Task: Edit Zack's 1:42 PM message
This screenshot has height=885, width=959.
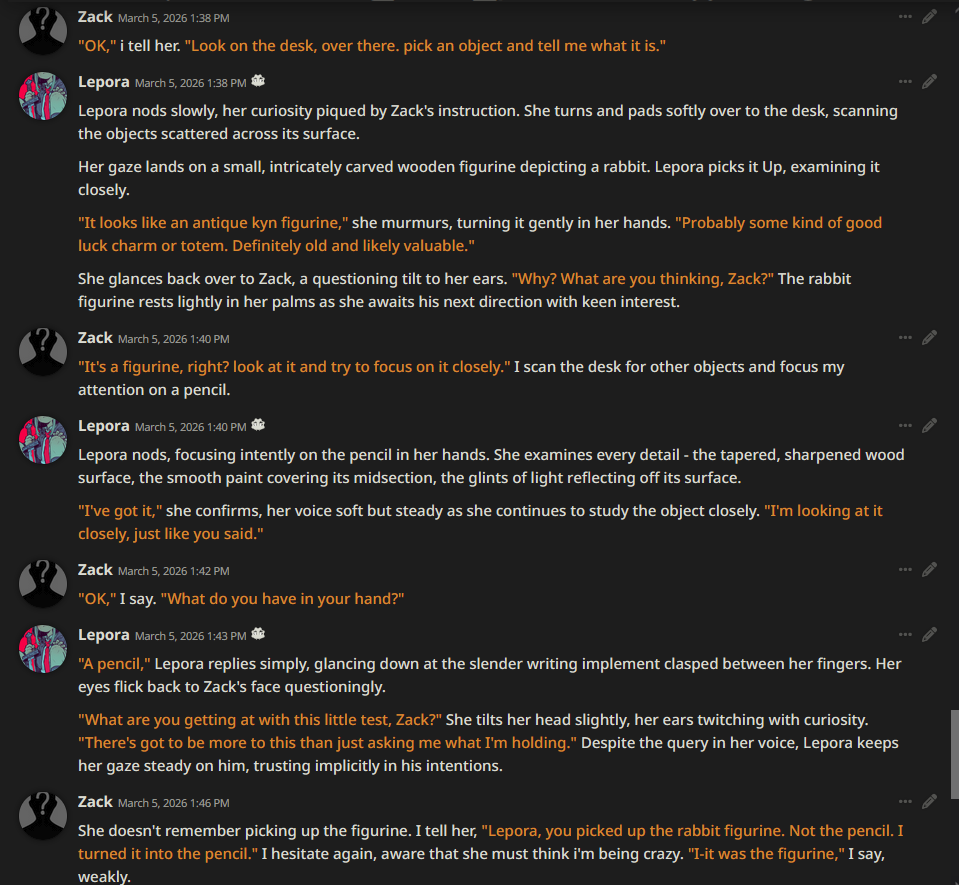Action: click(929, 569)
